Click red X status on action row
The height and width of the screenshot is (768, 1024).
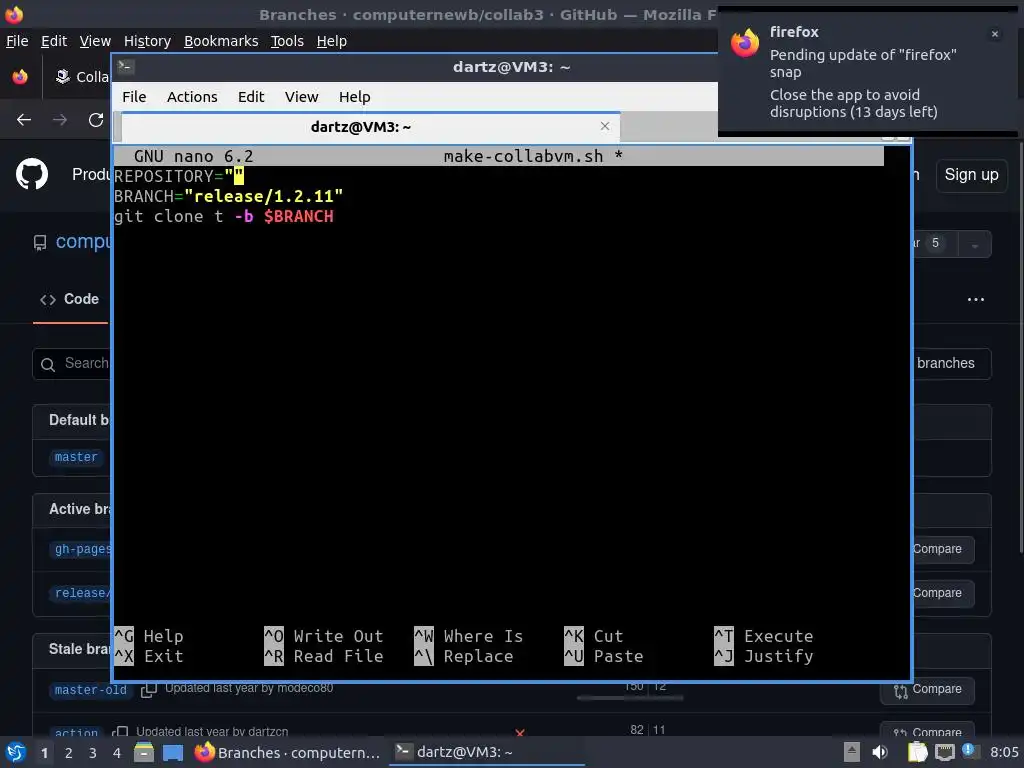(520, 733)
